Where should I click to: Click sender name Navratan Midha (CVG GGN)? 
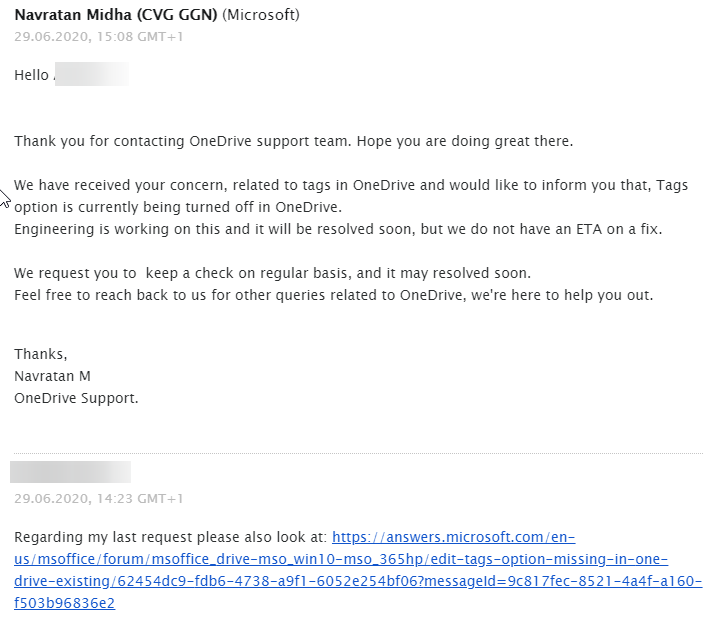115,15
